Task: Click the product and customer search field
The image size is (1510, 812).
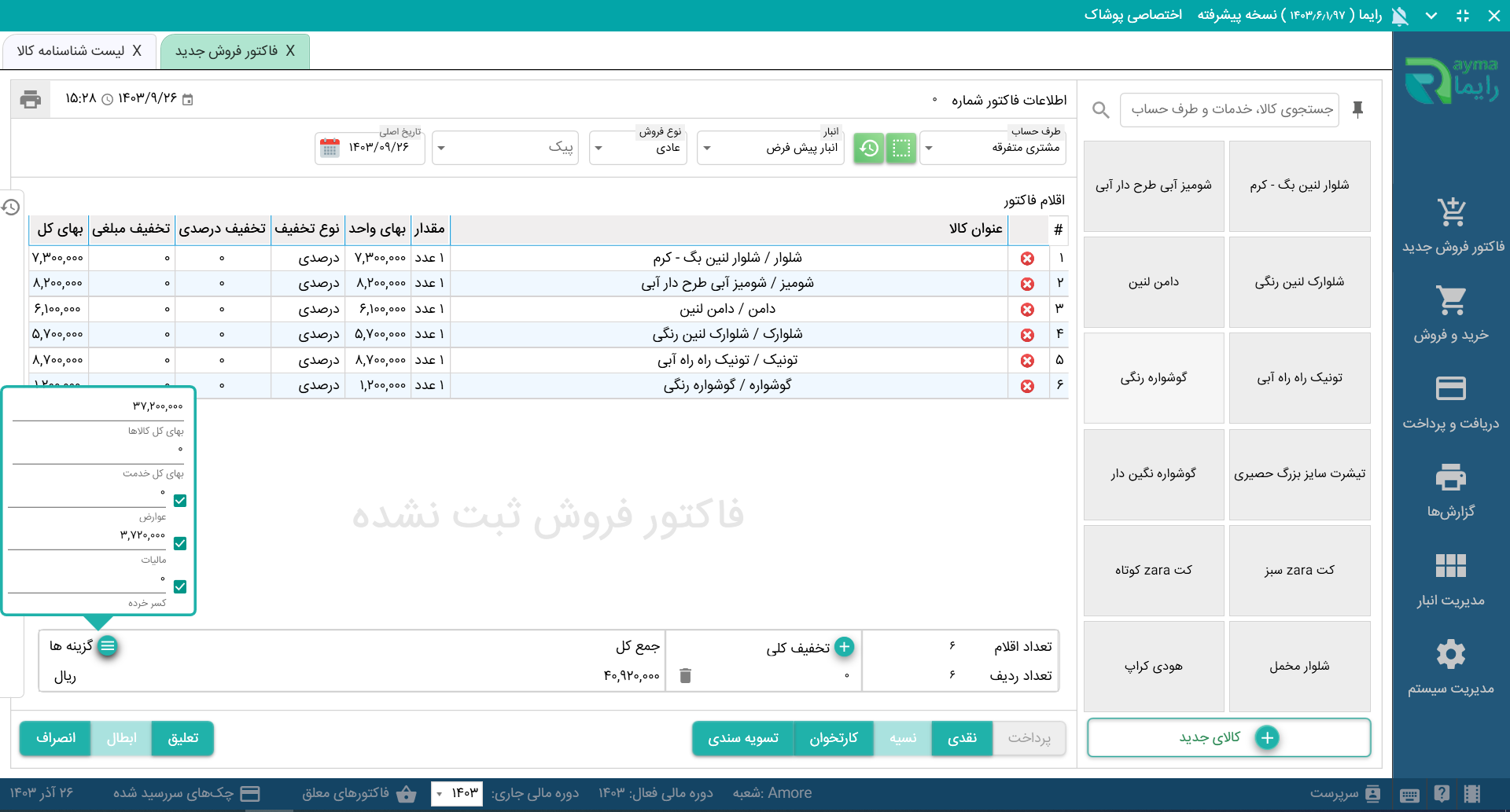Action: [1230, 109]
